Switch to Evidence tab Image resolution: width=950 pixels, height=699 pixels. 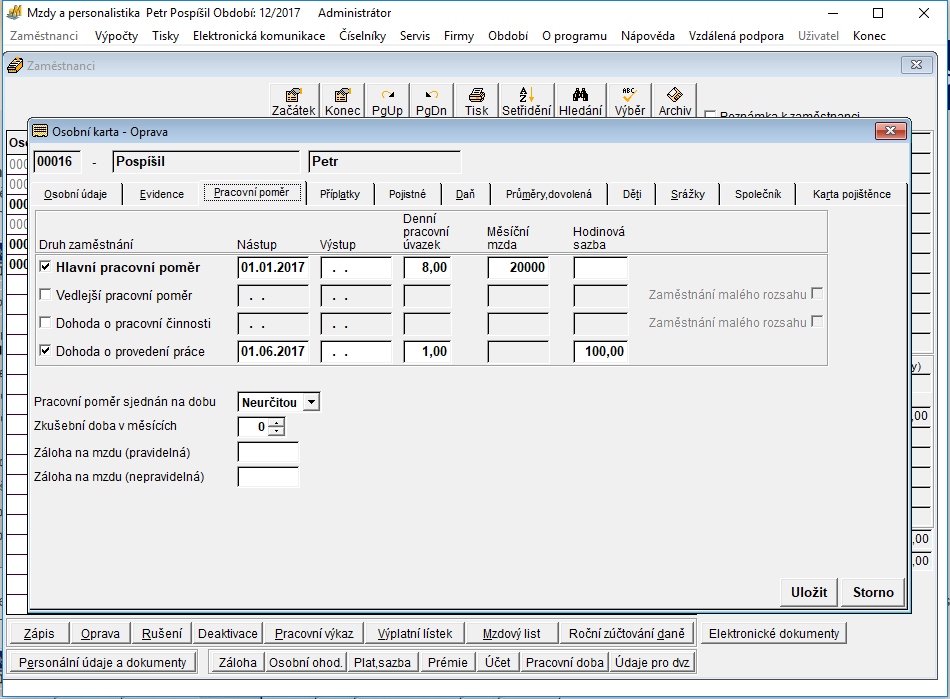[x=161, y=194]
